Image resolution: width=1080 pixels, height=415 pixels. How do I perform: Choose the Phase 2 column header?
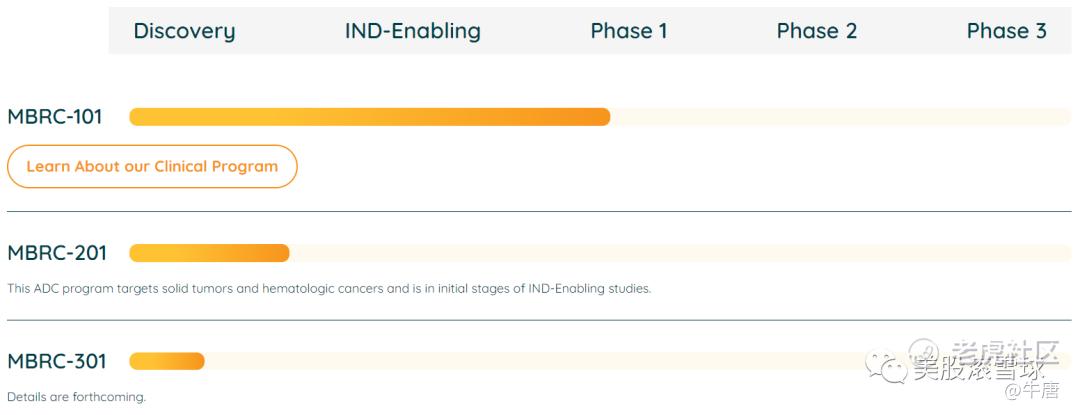pyautogui.click(x=816, y=31)
